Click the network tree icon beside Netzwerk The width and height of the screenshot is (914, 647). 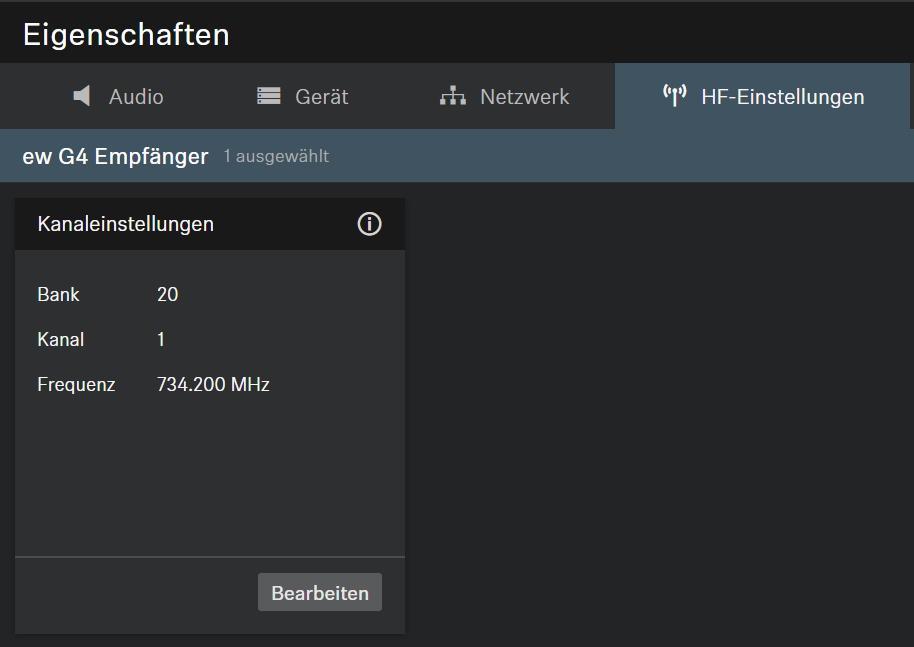coord(453,96)
